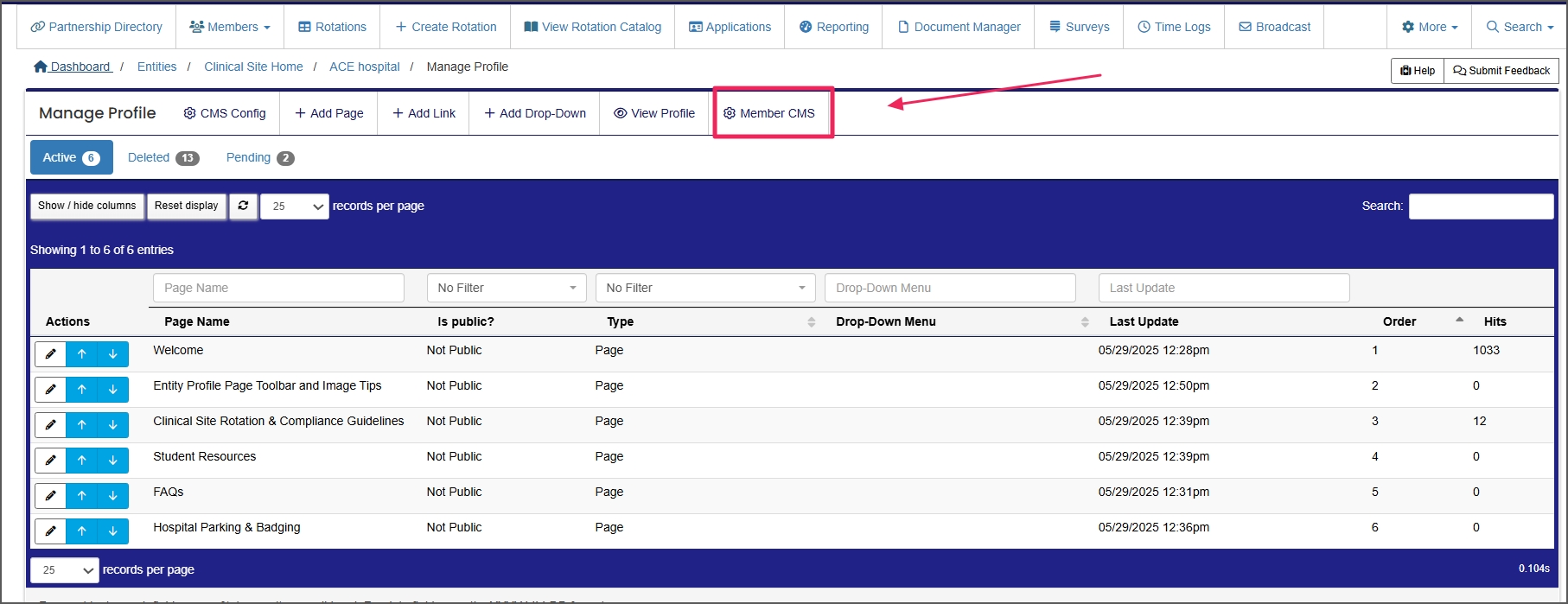The width and height of the screenshot is (1568, 604).
Task: Click the Add Drop-Down button
Action: coord(535,113)
